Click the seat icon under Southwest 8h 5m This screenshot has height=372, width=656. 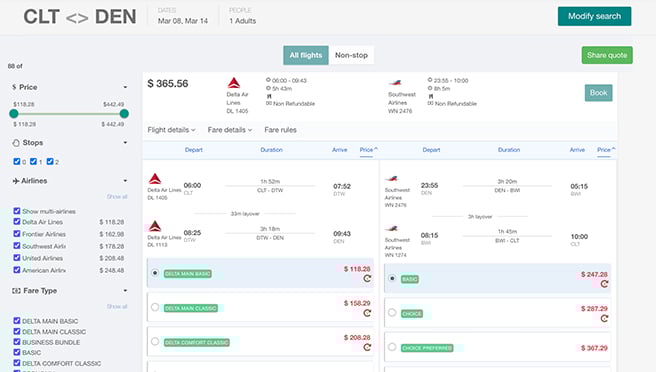[x=430, y=96]
